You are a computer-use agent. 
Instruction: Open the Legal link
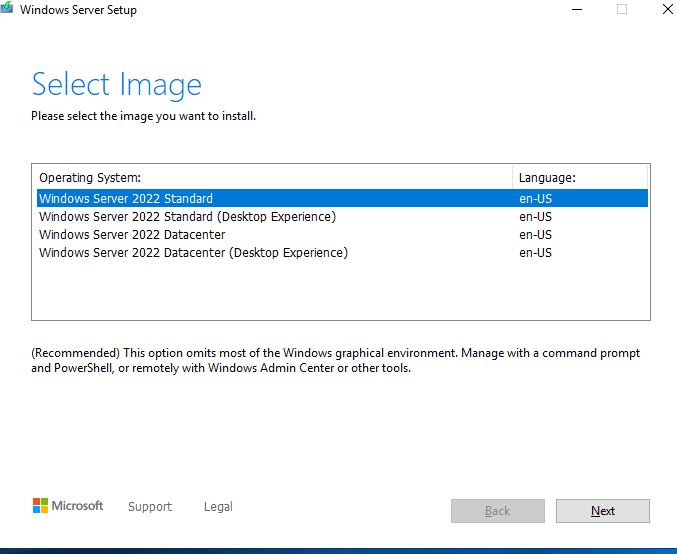coord(218,507)
